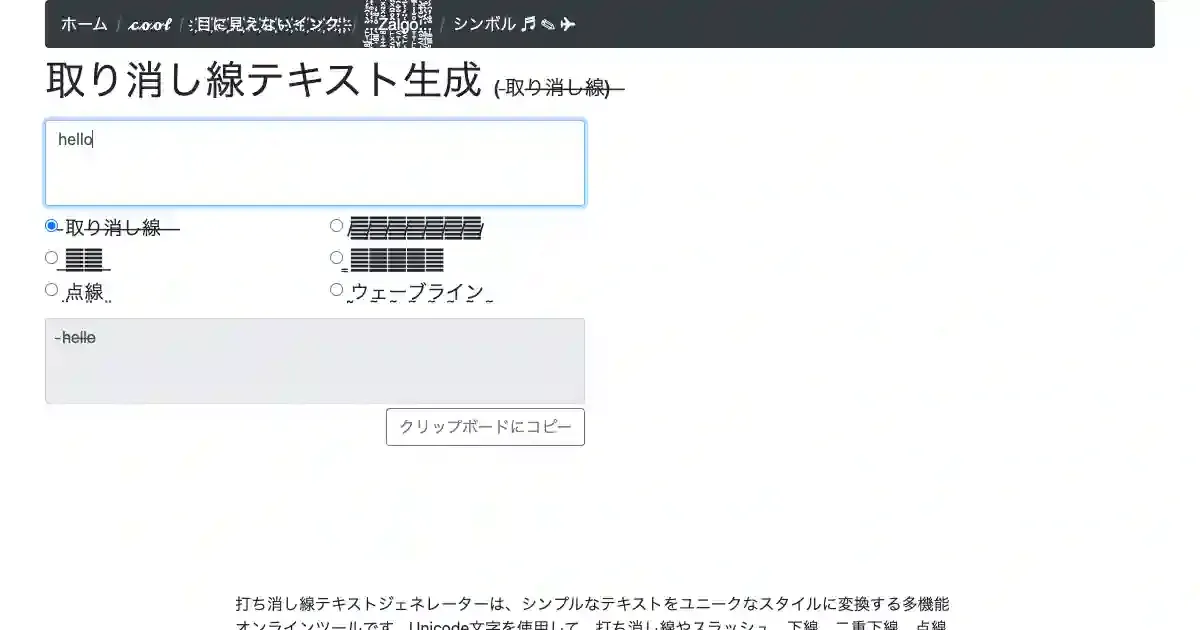Select the slash-through style radio button
Image resolution: width=1200 pixels, height=630 pixels.
pos(337,226)
